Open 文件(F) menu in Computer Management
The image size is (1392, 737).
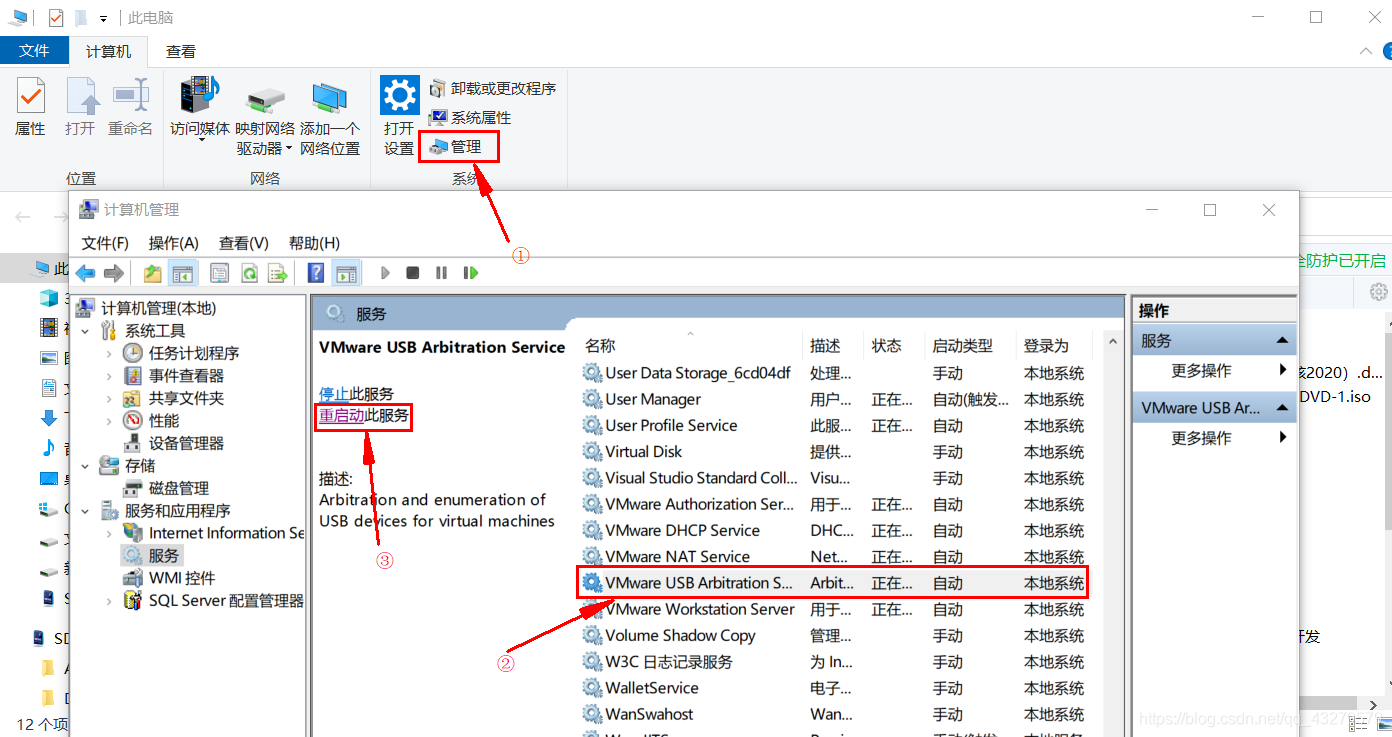[x=105, y=243]
